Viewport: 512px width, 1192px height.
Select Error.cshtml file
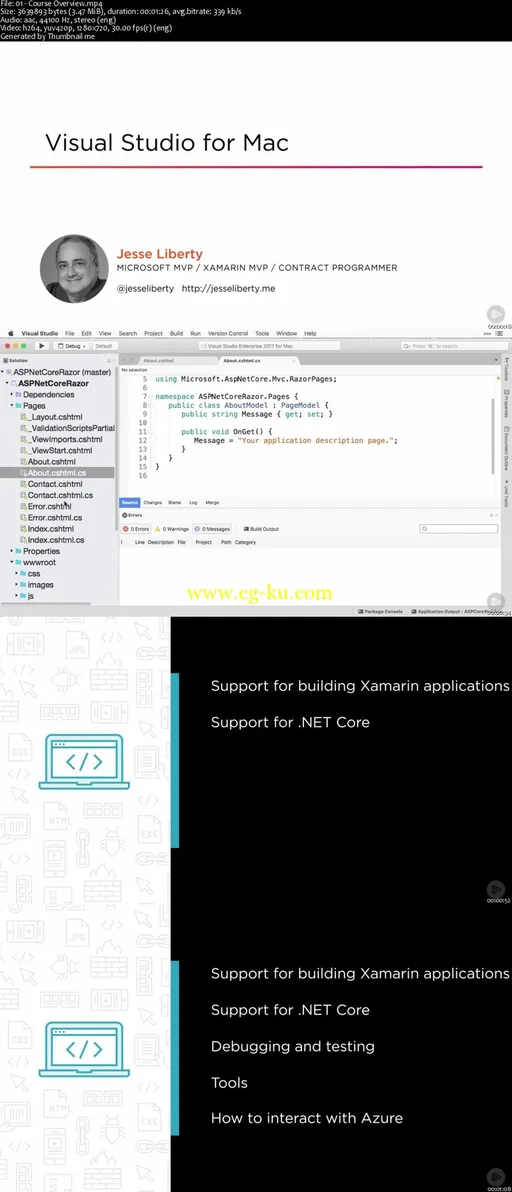pyautogui.click(x=49, y=506)
